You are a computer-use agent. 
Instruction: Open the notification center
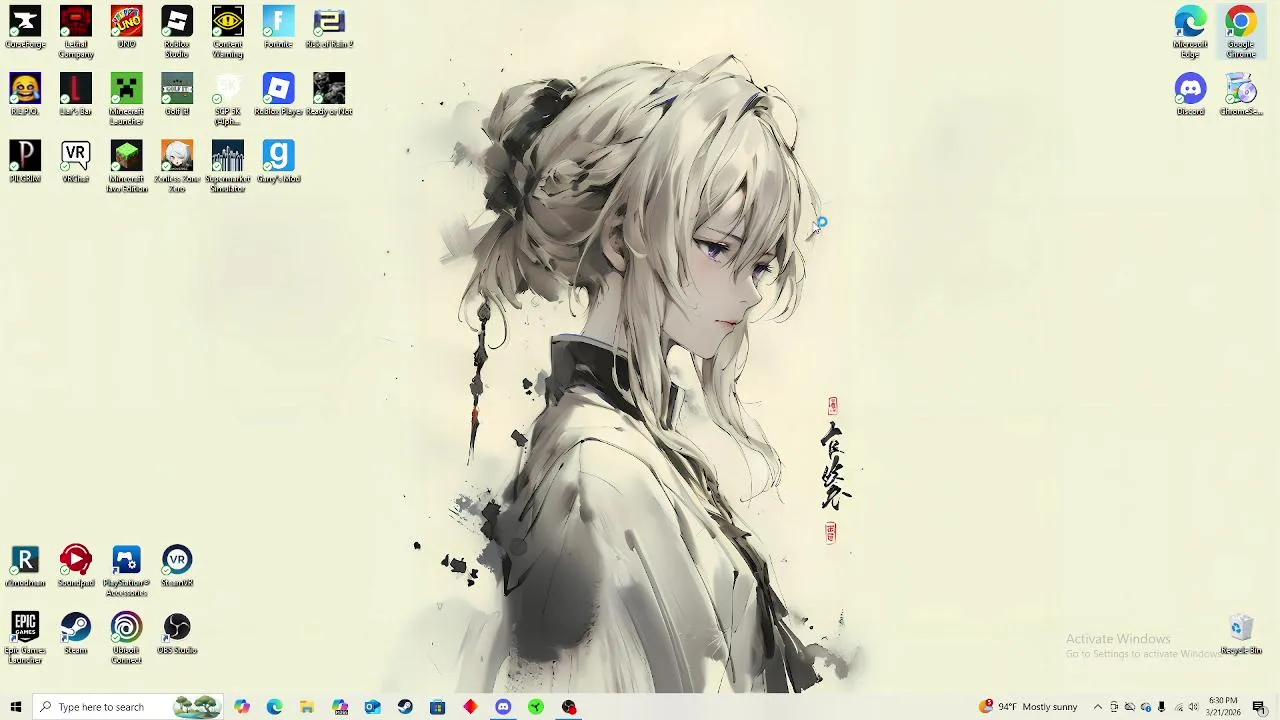tap(1259, 707)
